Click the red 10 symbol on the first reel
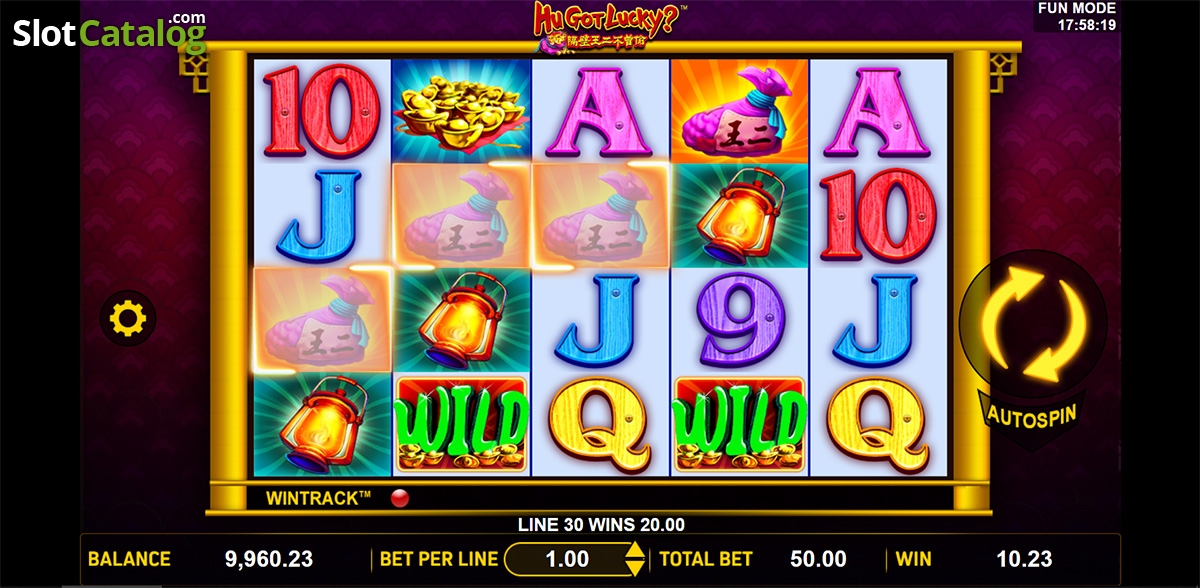 tap(322, 110)
